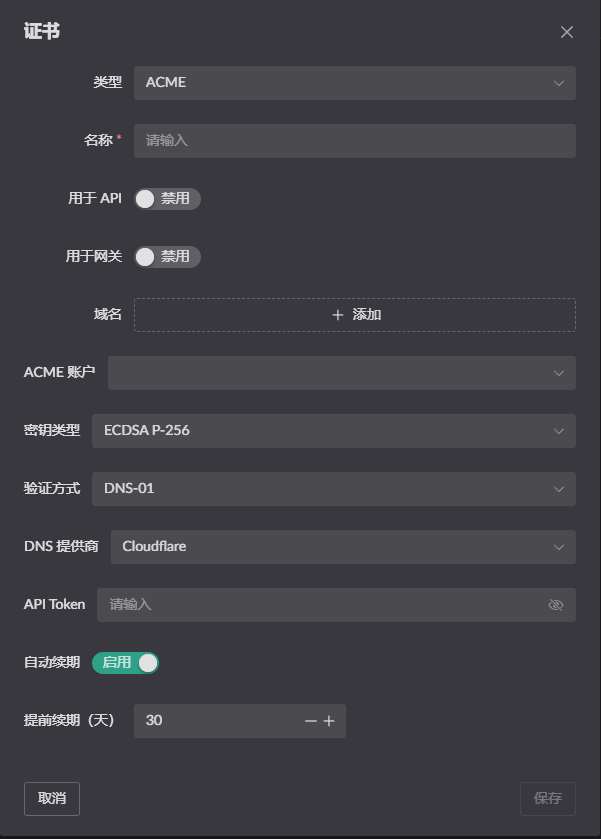Close the 证书 dialog with X icon

pos(567,32)
